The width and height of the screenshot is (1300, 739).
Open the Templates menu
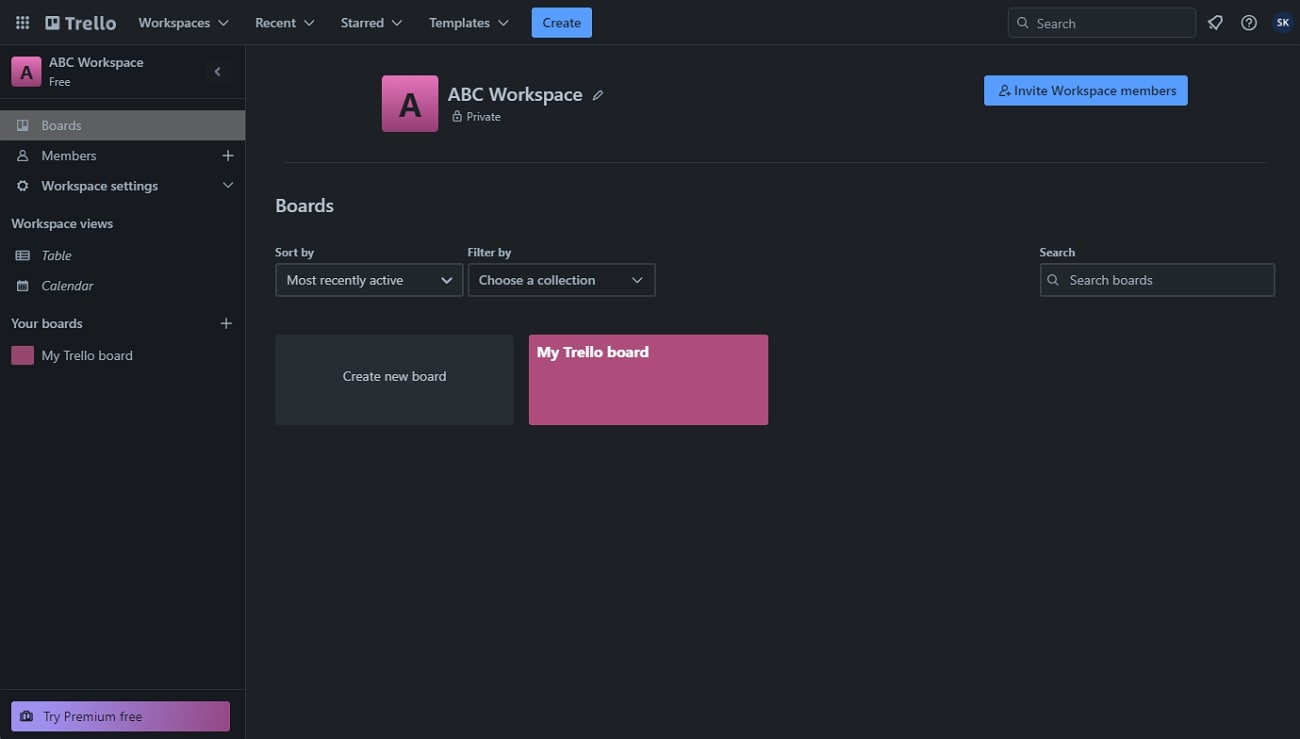click(467, 22)
